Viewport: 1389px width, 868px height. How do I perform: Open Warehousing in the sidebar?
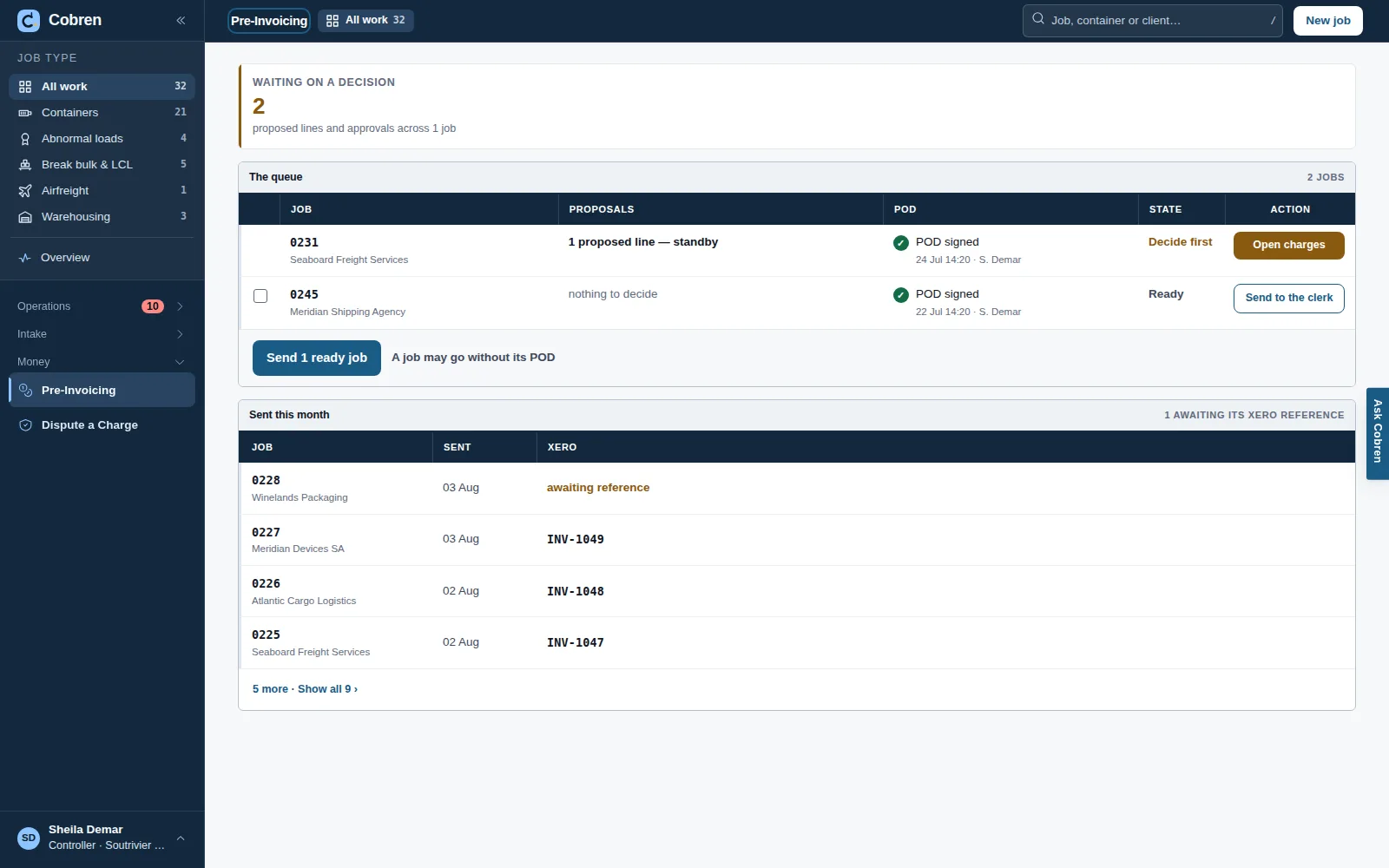tap(102, 217)
